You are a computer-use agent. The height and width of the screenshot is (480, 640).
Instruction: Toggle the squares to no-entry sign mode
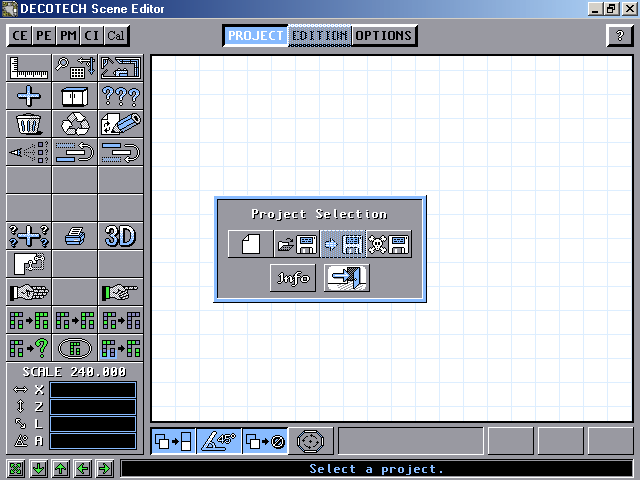pyautogui.click(x=265, y=441)
